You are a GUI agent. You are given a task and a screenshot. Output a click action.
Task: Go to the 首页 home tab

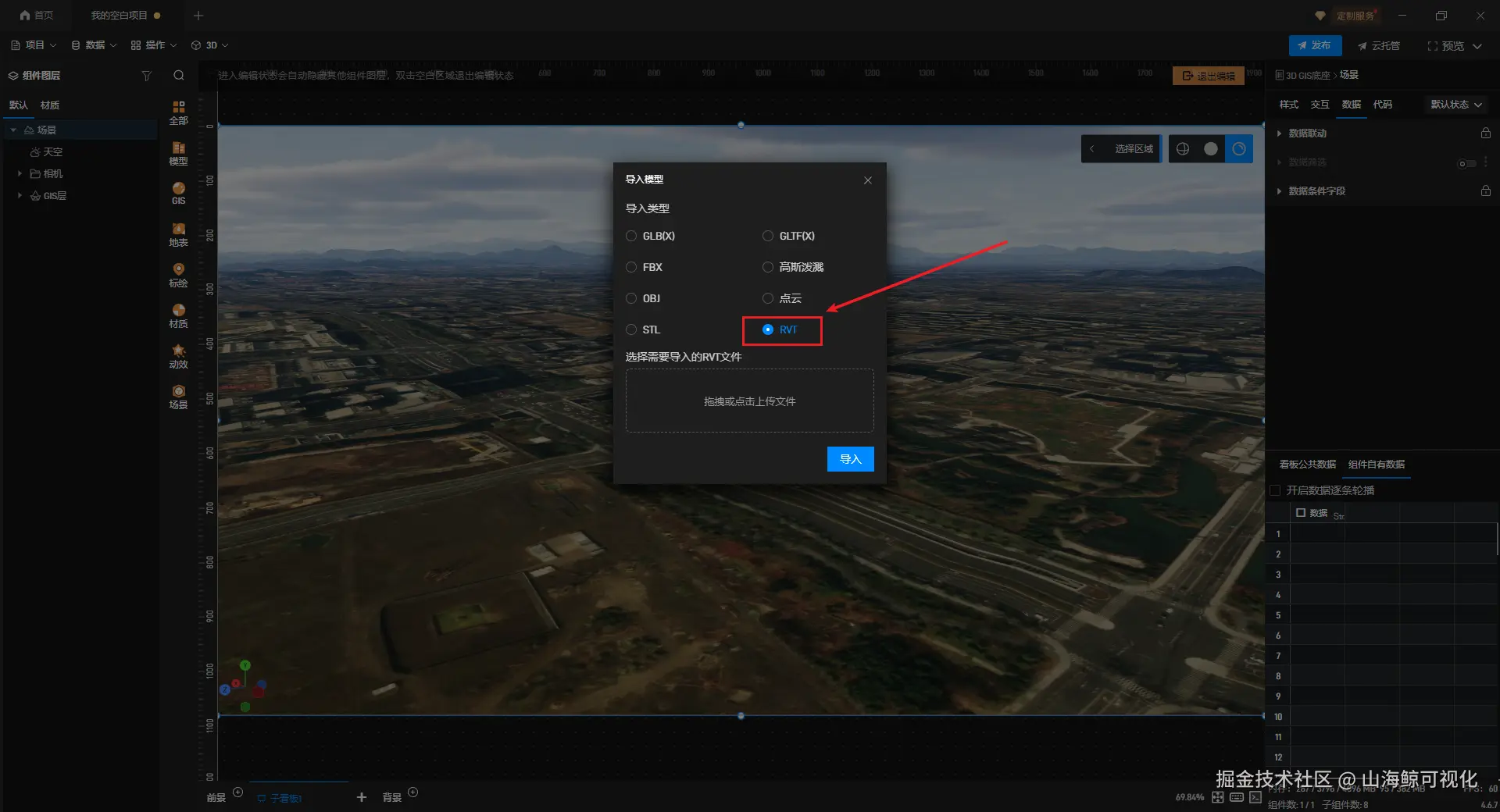pos(37,16)
